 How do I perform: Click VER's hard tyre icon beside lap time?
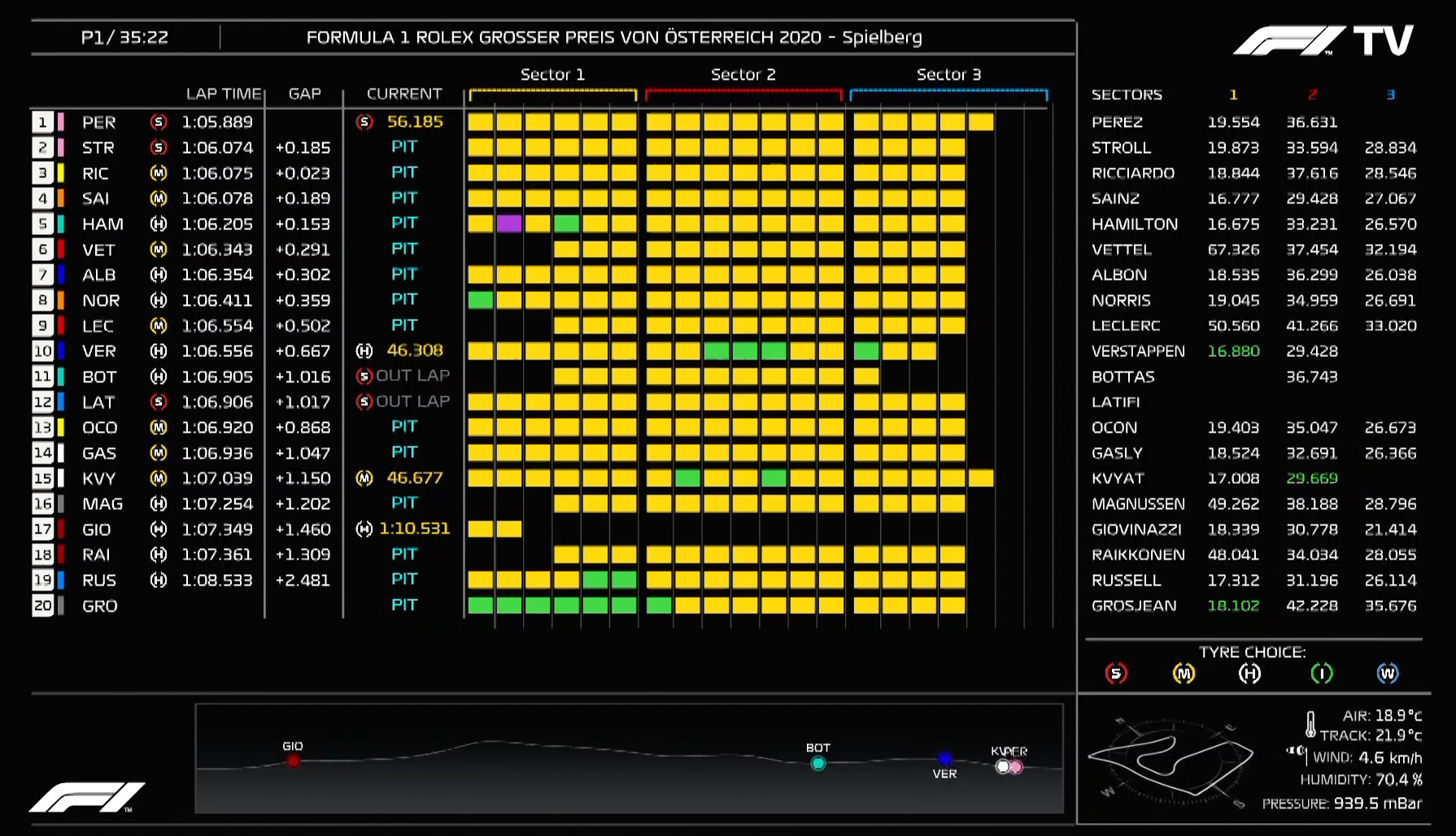[159, 351]
